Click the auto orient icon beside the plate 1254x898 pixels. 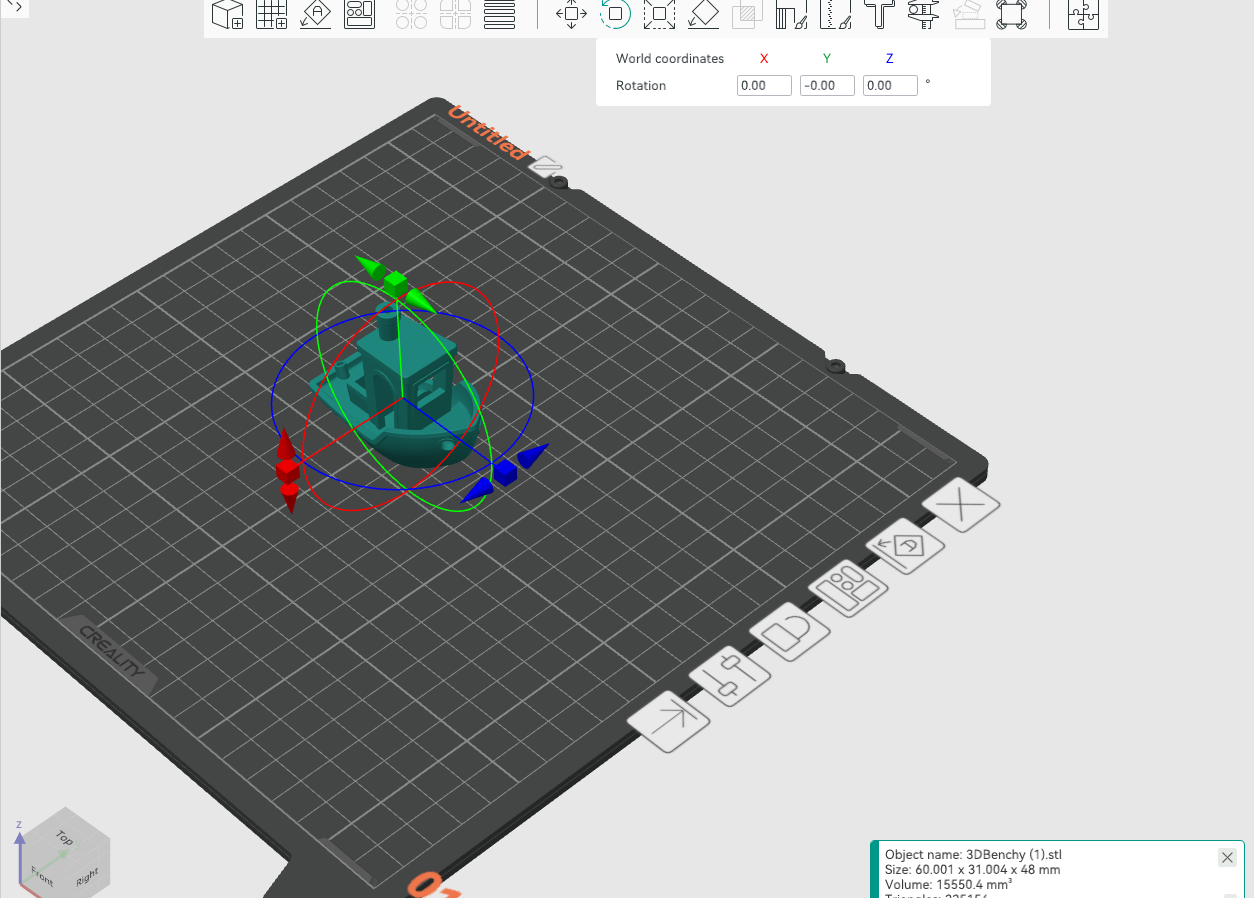click(x=906, y=546)
